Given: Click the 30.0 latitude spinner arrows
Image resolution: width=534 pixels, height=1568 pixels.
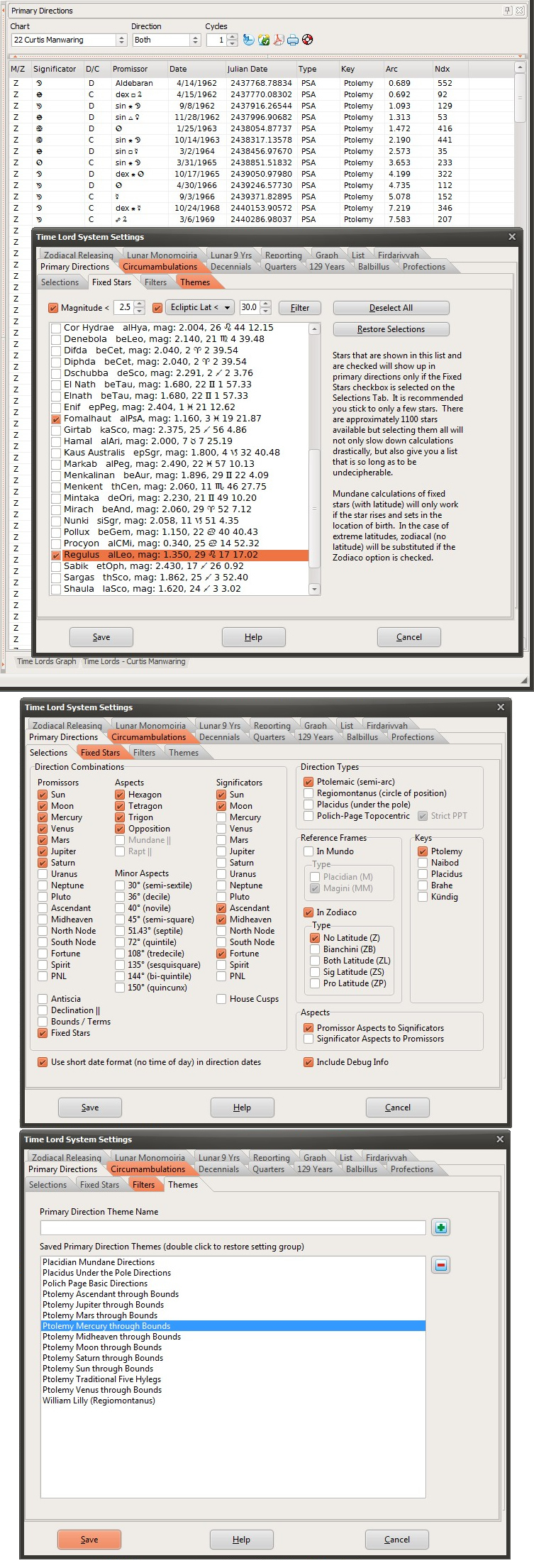Looking at the screenshot, I should pos(266,307).
